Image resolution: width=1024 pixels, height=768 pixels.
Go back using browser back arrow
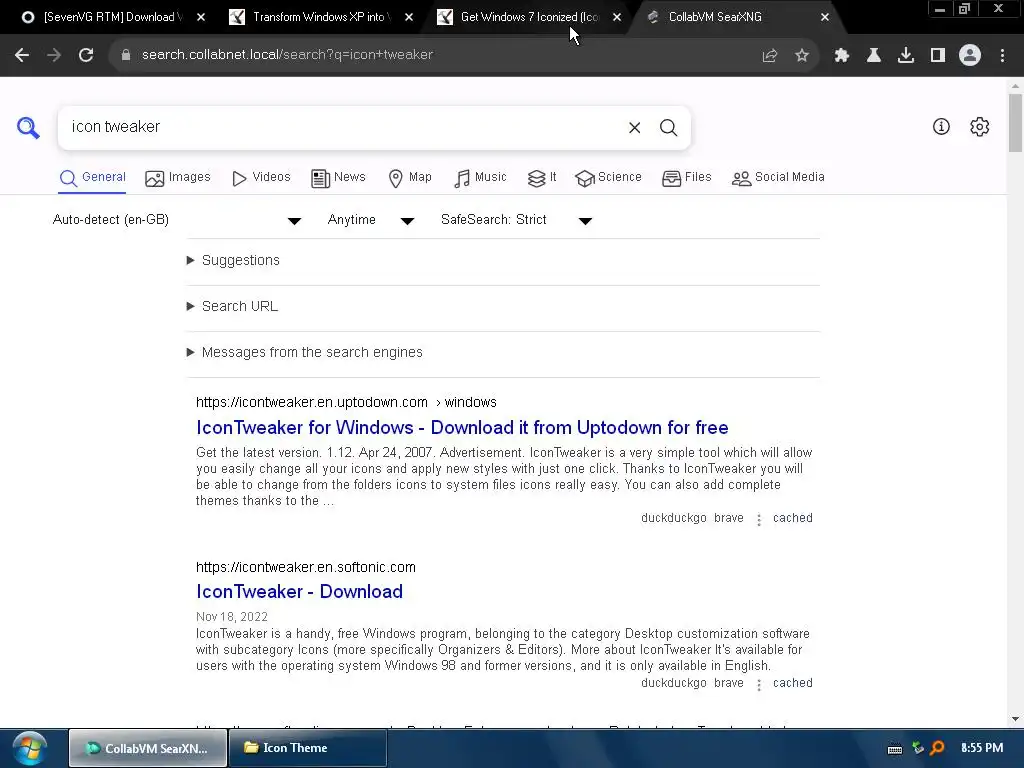coord(22,55)
